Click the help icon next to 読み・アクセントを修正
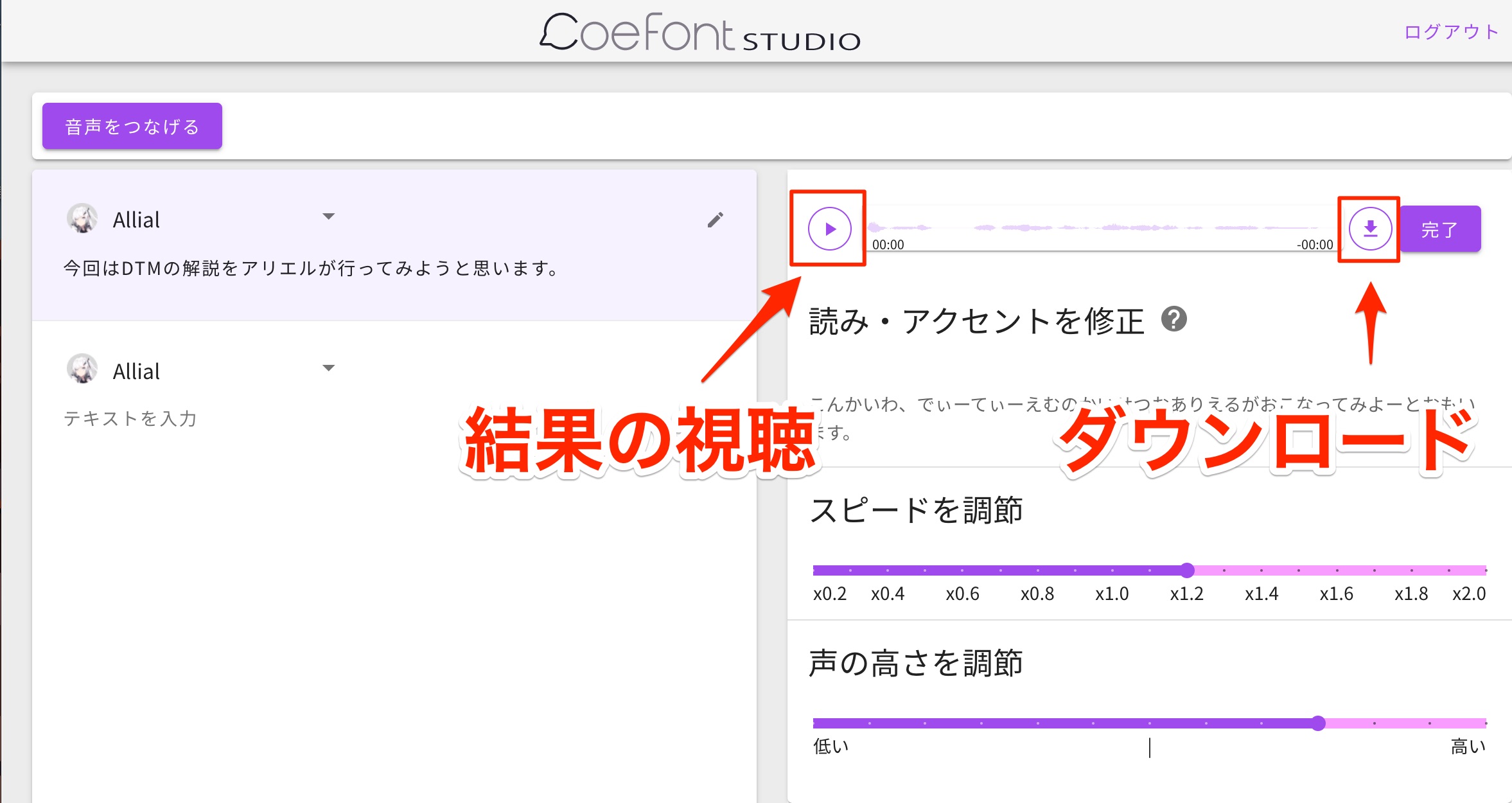Screen dimensions: 1512x803 click(1174, 319)
